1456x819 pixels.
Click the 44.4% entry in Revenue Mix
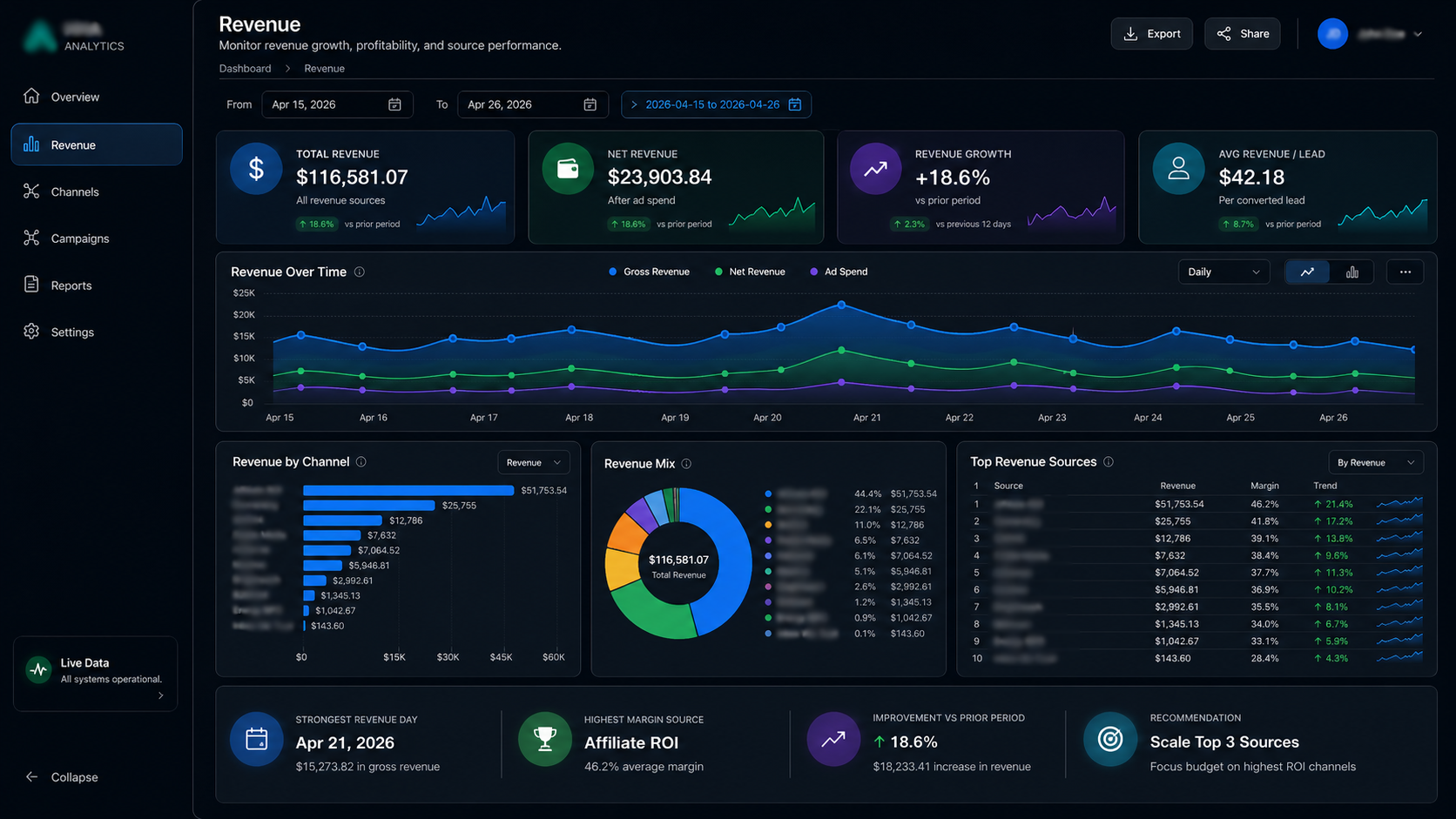tap(867, 493)
